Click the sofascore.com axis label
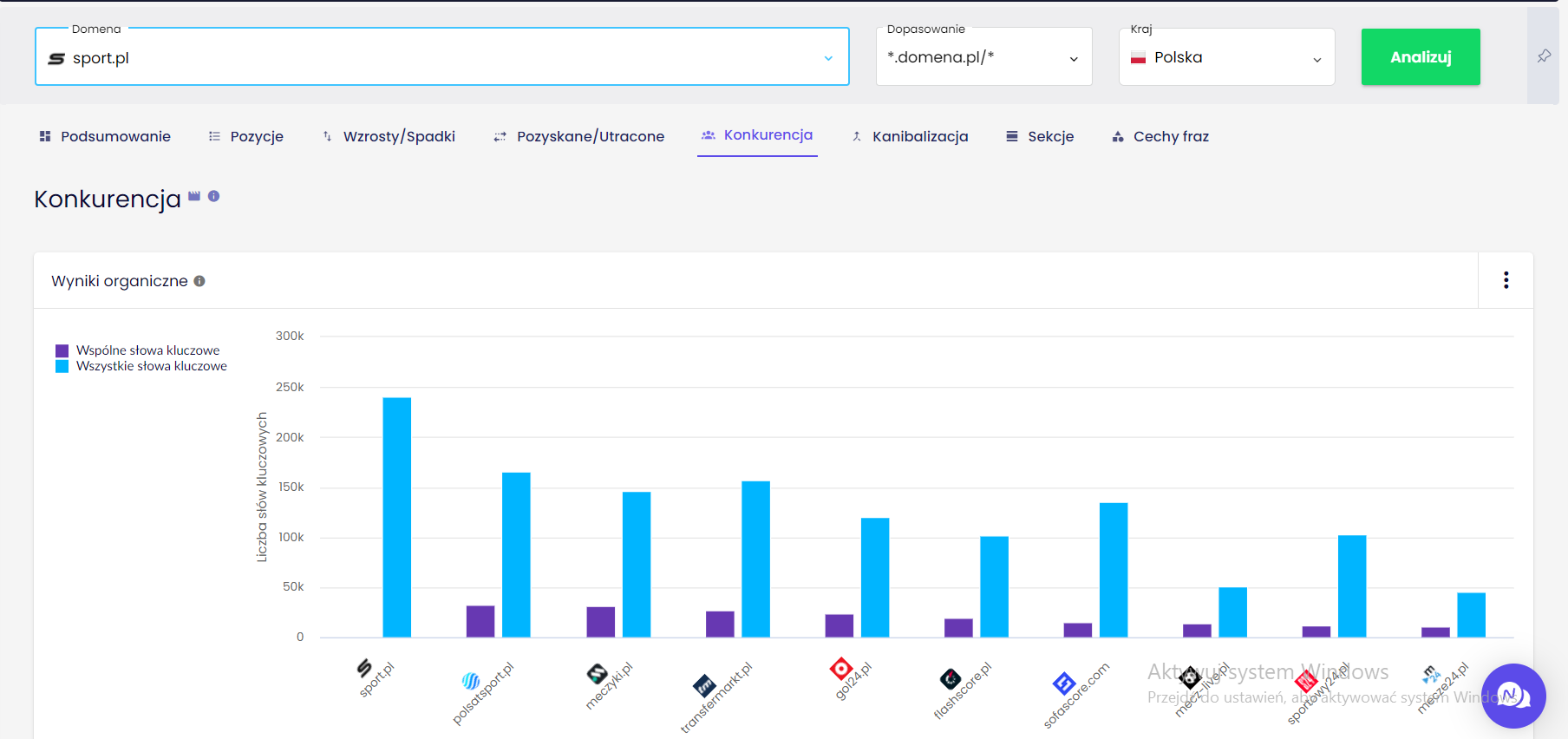Viewport: 1568px width, 739px height. point(1076,696)
